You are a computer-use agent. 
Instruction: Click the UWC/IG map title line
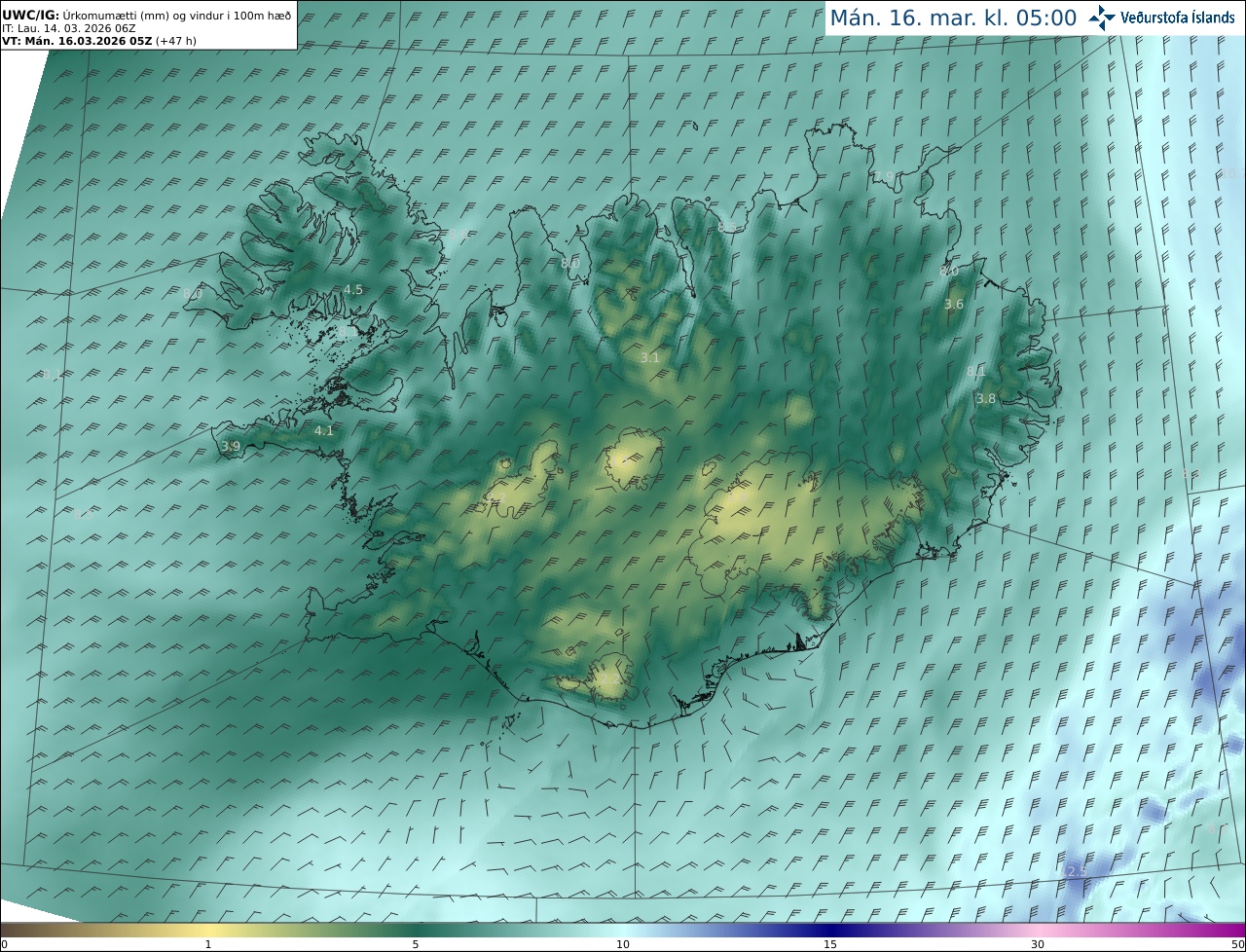point(146,15)
